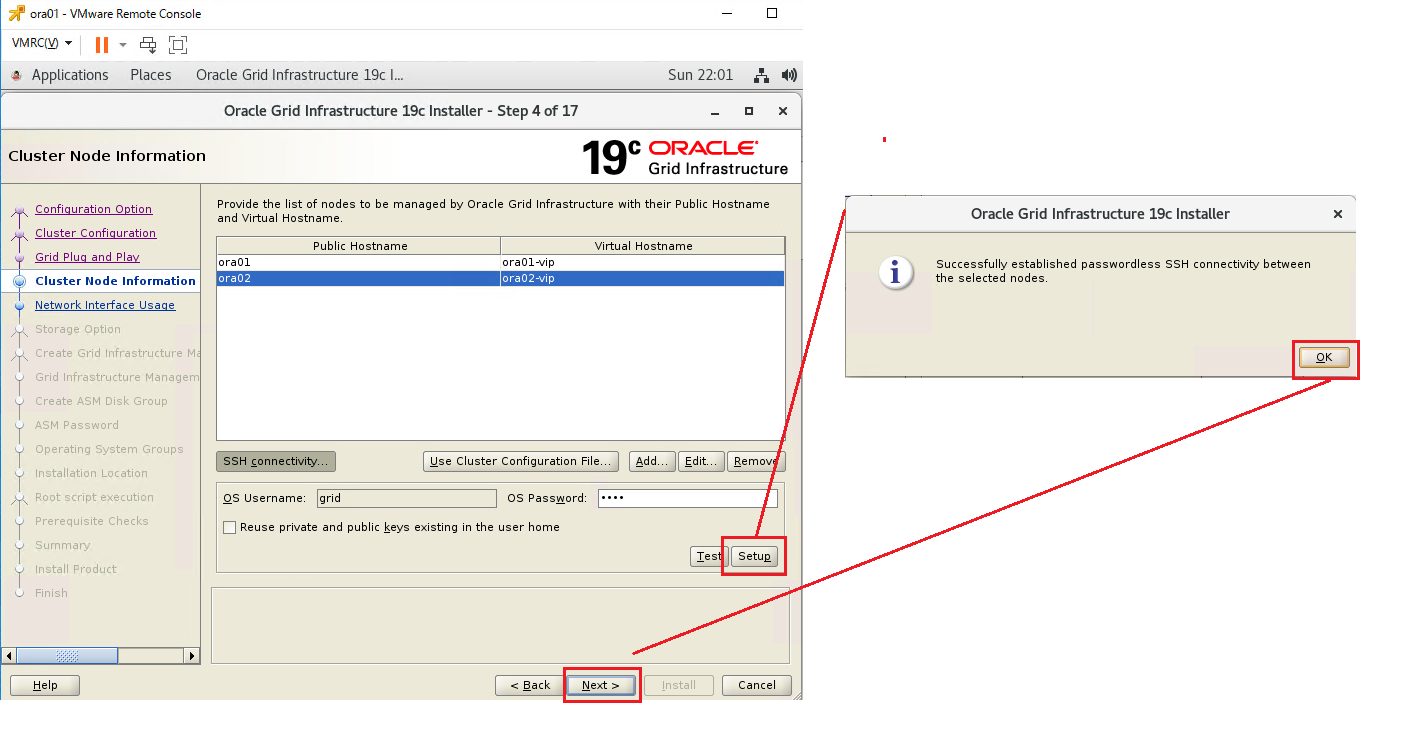Minimize the Grid Infrastructure installer window
The image size is (1409, 743).
716,111
